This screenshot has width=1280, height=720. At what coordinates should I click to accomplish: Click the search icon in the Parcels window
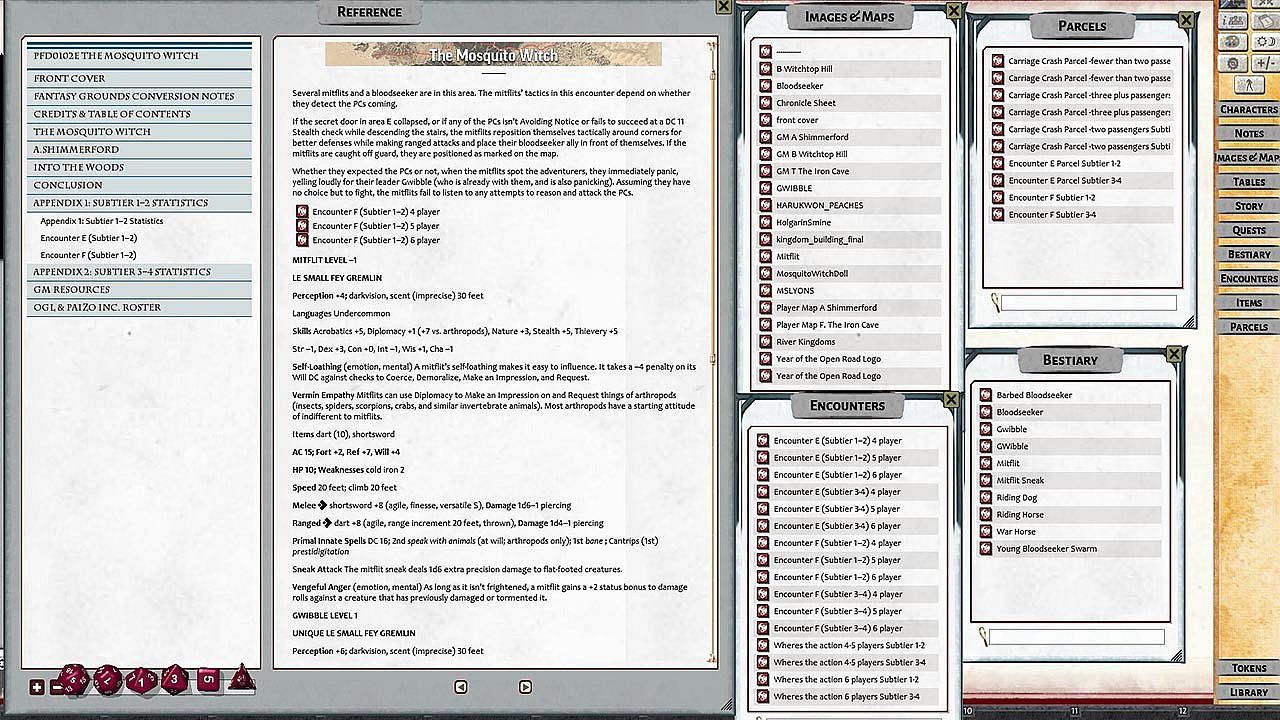tap(996, 302)
